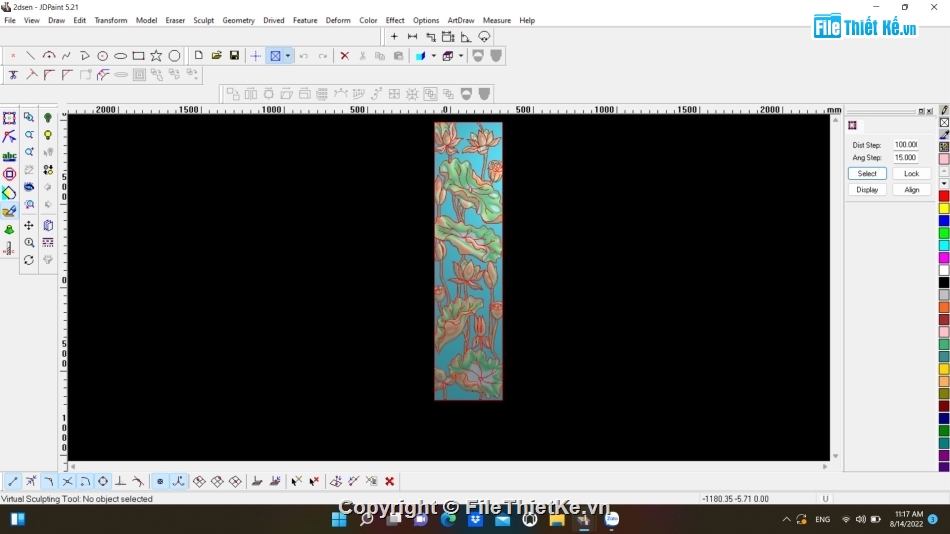Click the Select button in panel
Image resolution: width=950 pixels, height=534 pixels.
point(867,173)
